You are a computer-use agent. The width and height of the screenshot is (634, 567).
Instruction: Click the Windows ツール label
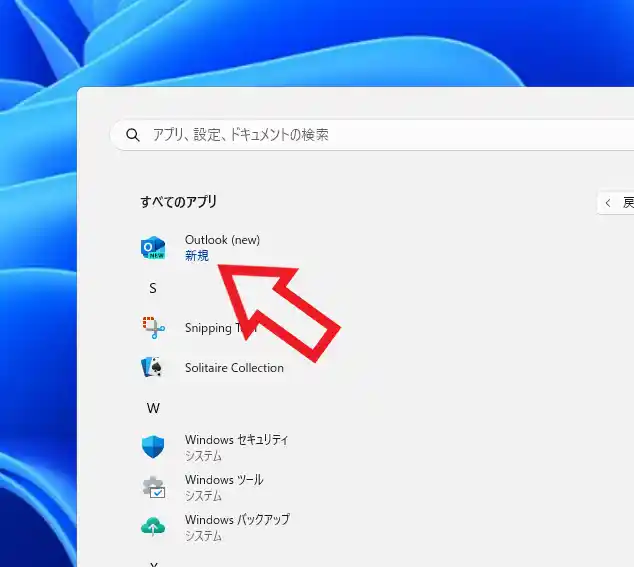[x=224, y=480]
